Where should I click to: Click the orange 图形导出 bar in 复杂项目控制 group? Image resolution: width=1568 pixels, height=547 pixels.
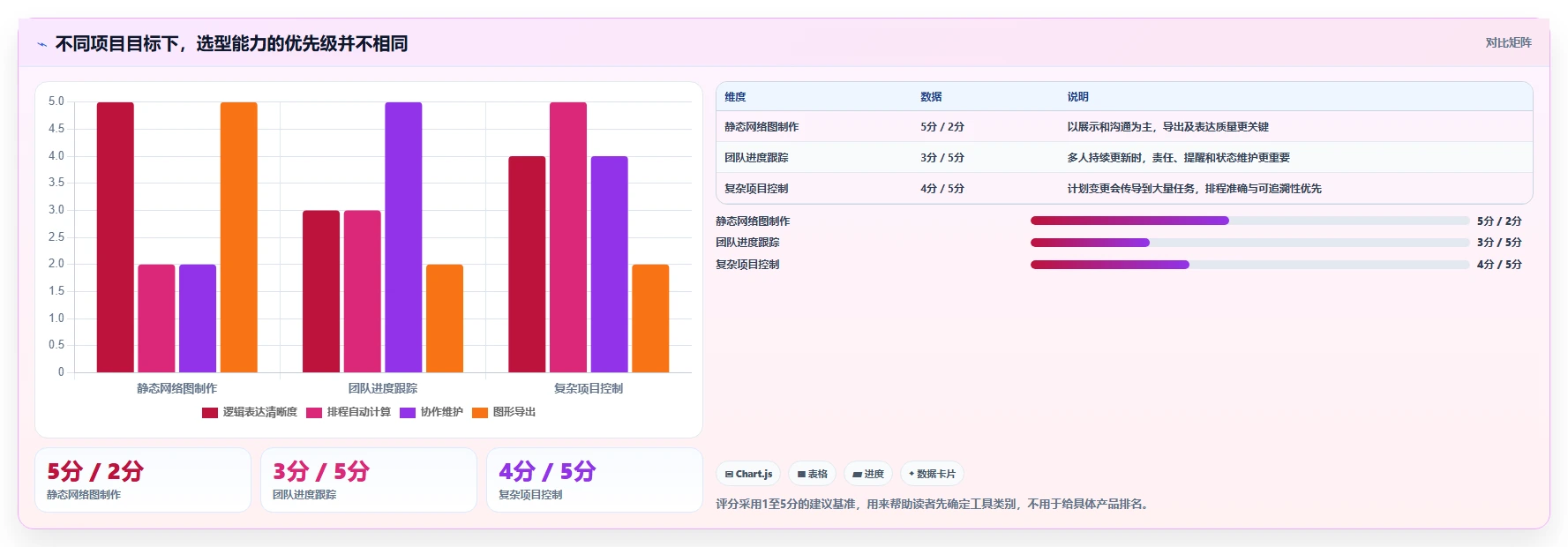tap(650, 318)
